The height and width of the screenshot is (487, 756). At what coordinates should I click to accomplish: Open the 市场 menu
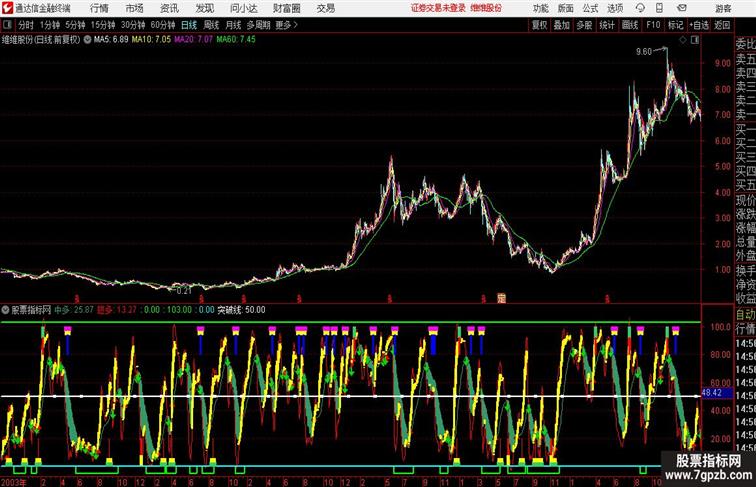tap(134, 8)
